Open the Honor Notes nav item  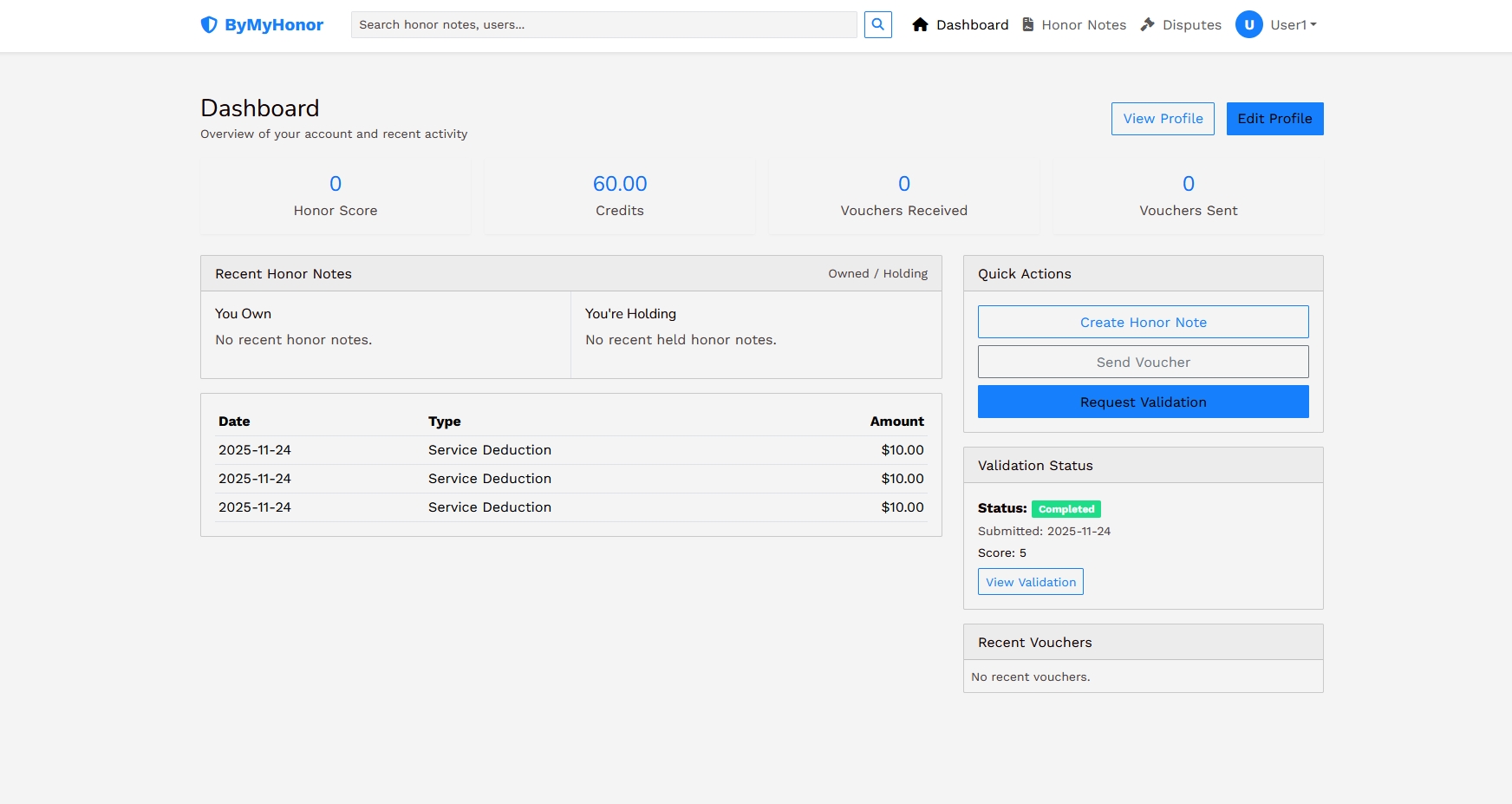click(x=1083, y=25)
